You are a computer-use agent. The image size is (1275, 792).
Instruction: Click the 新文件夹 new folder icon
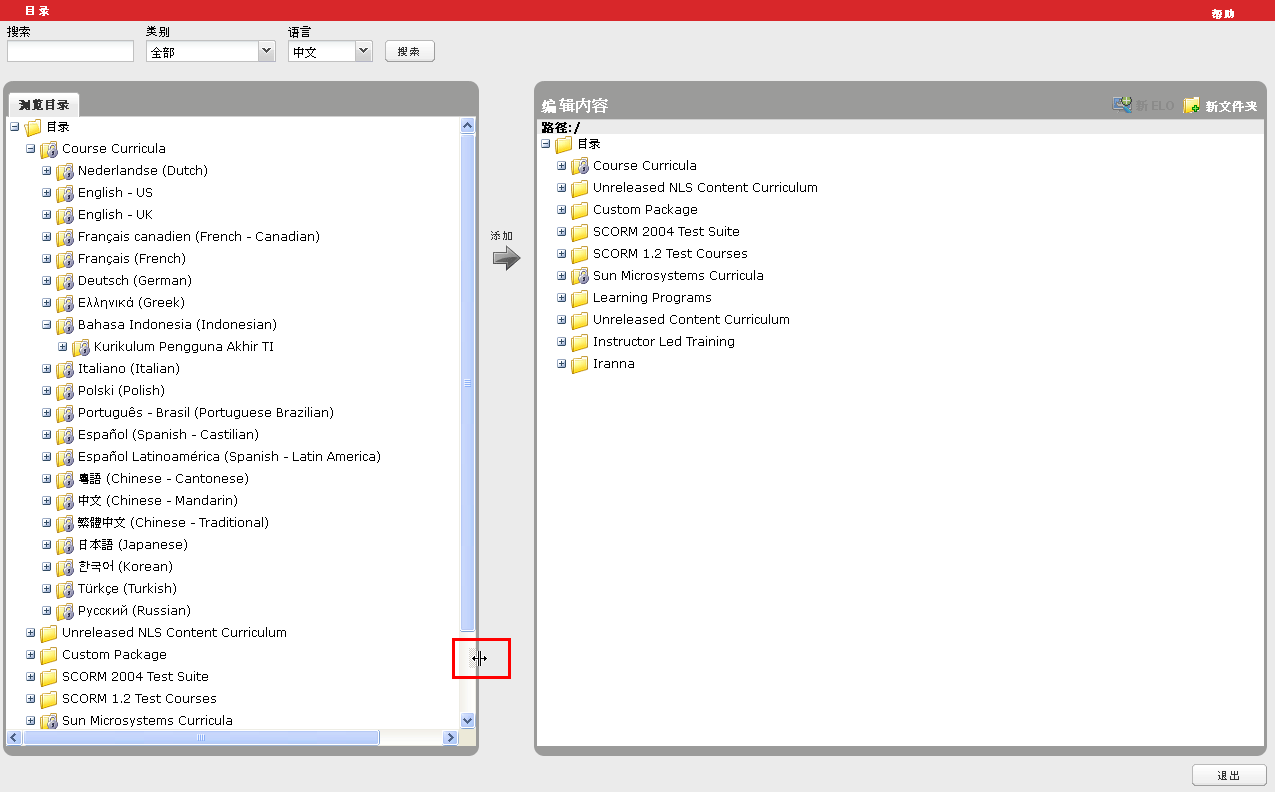pos(1191,106)
